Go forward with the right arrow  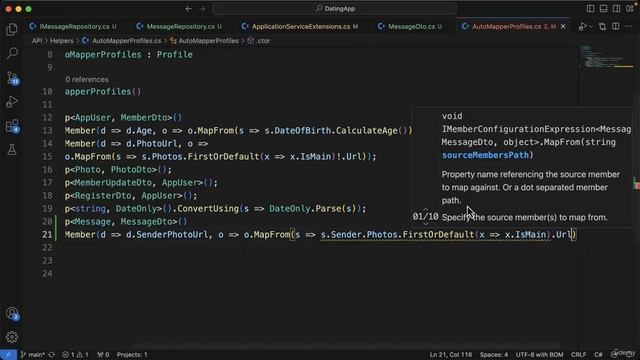coord(202,9)
